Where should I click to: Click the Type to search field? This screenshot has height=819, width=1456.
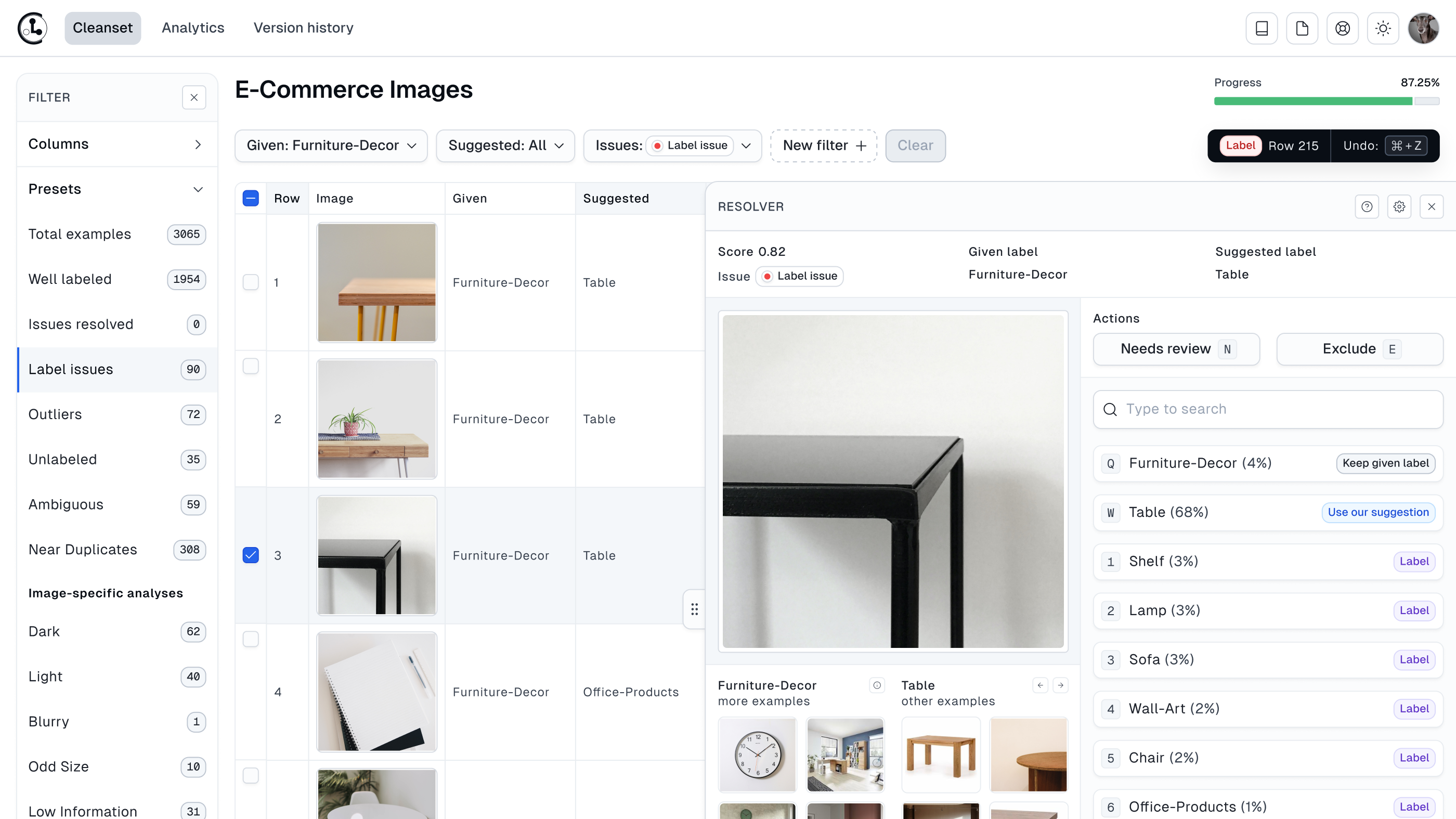1268,409
